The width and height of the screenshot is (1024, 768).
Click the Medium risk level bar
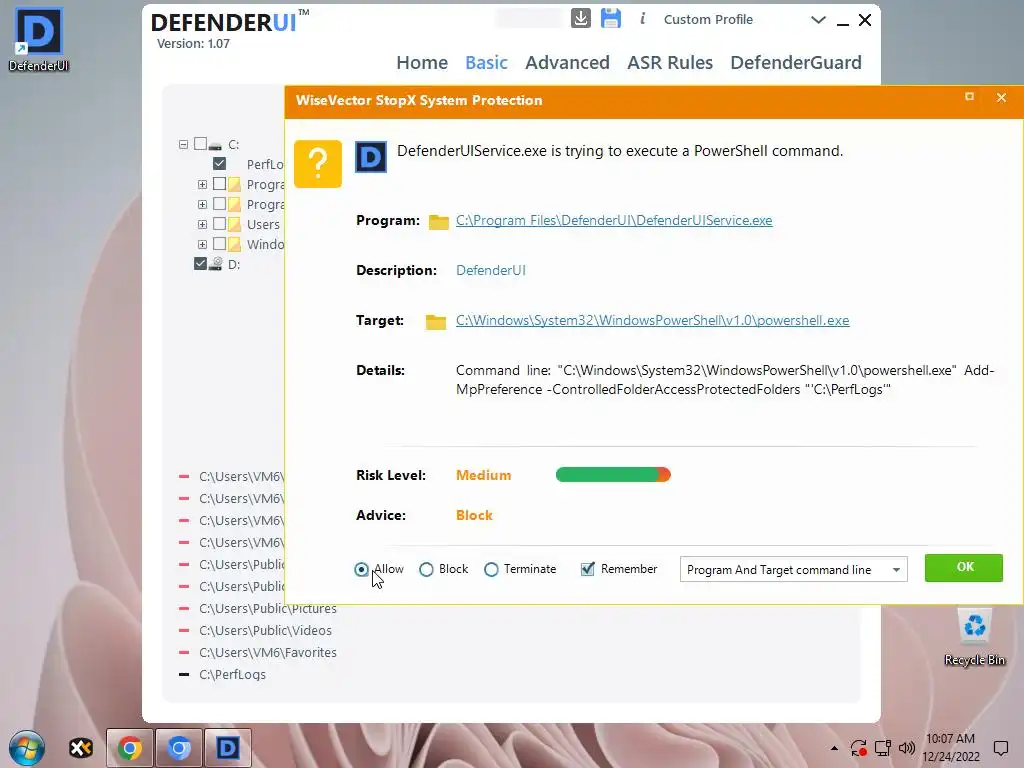tap(613, 475)
